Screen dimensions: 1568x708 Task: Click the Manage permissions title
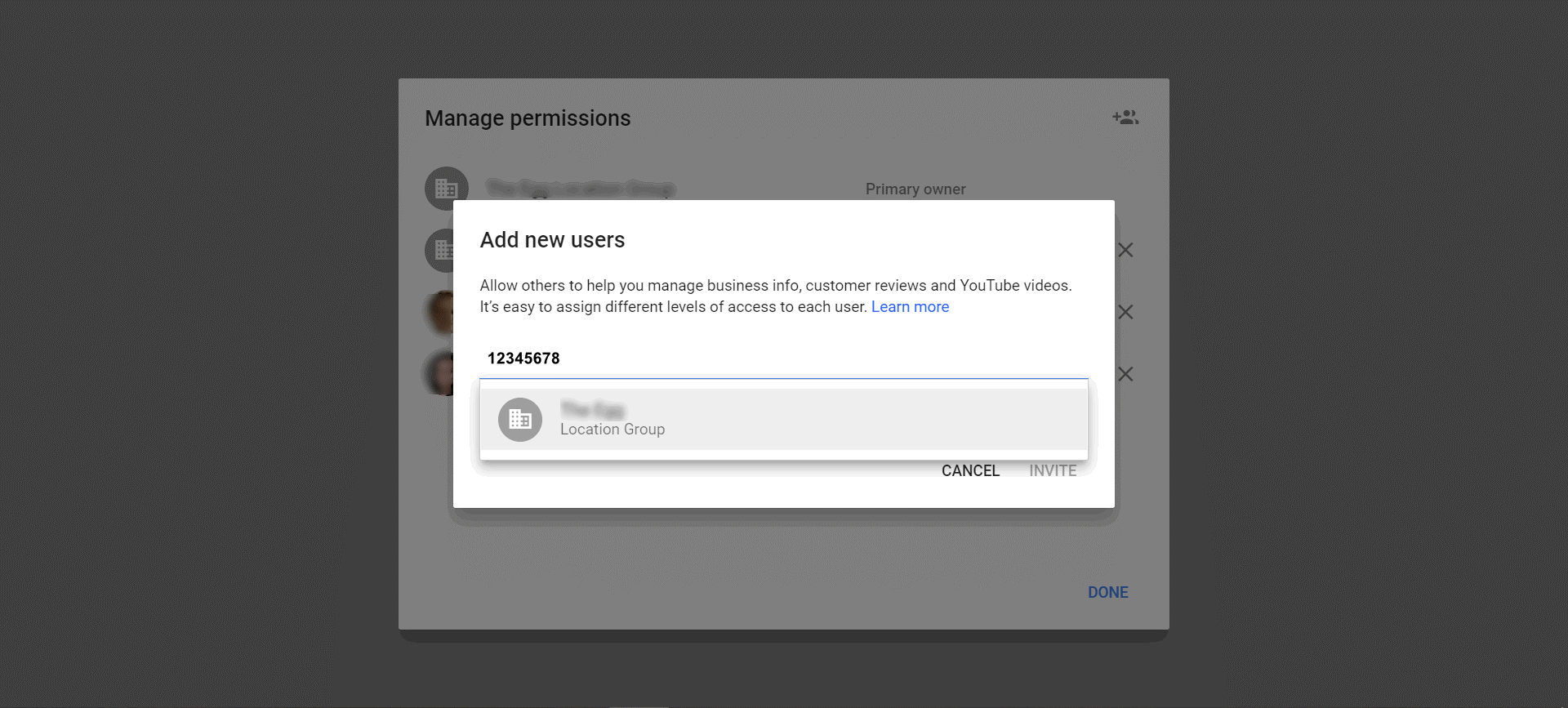(x=528, y=118)
